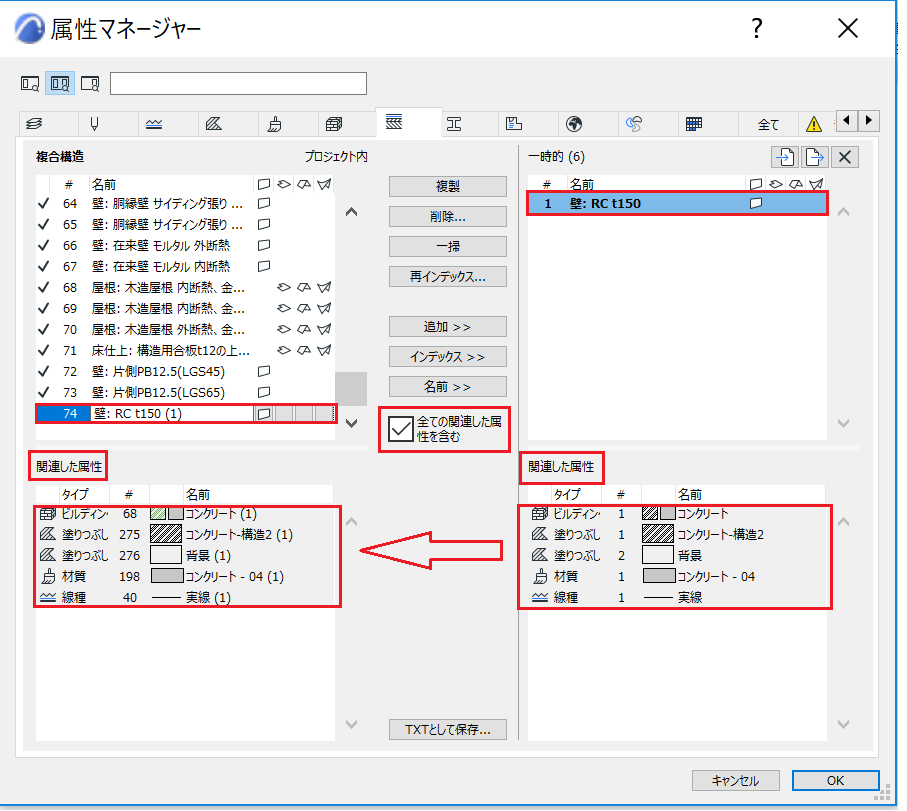This screenshot has width=907, height=811.
Task: Open the Layers attribute tab
Action: 35,123
